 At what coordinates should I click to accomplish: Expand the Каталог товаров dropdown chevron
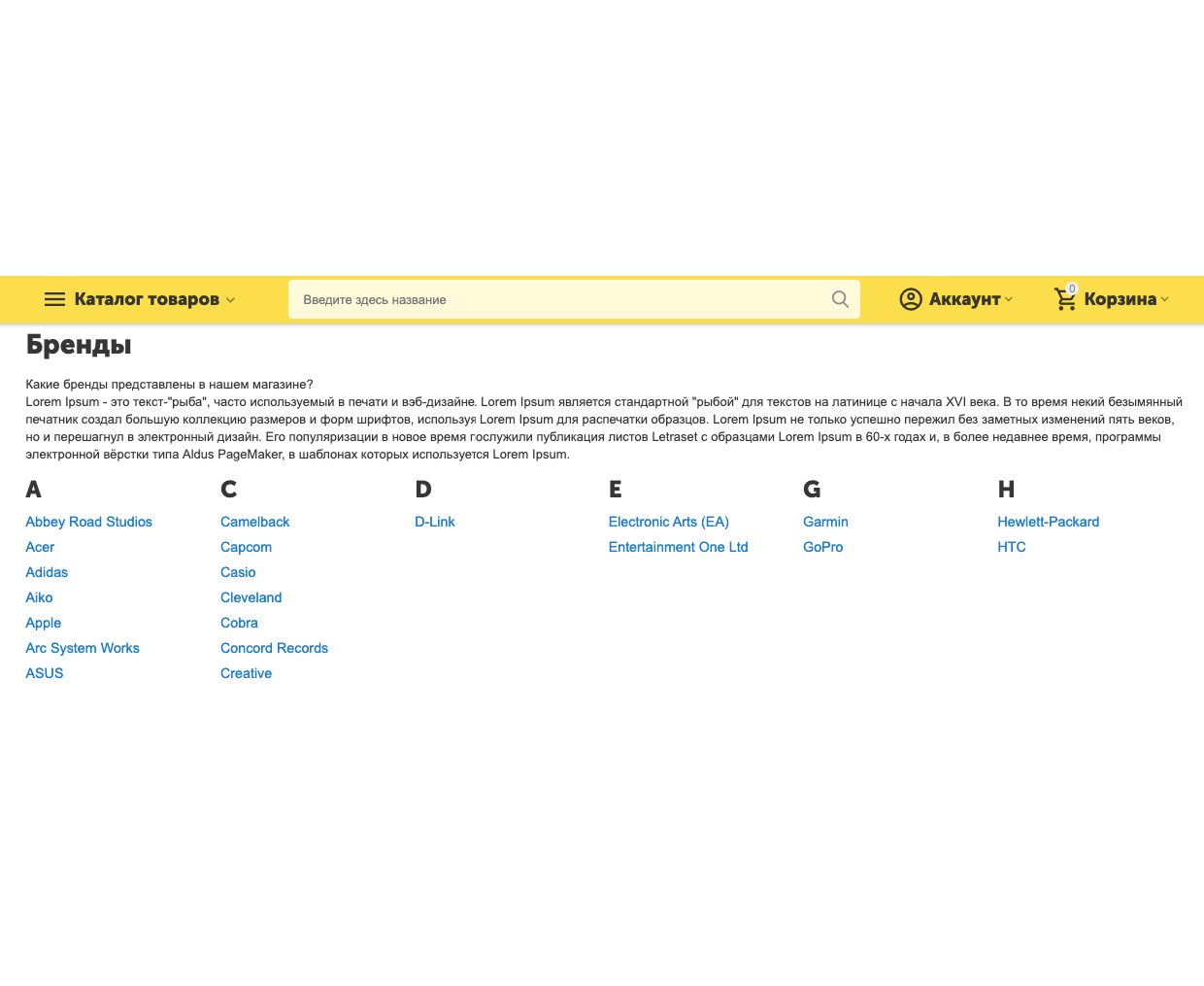(230, 300)
